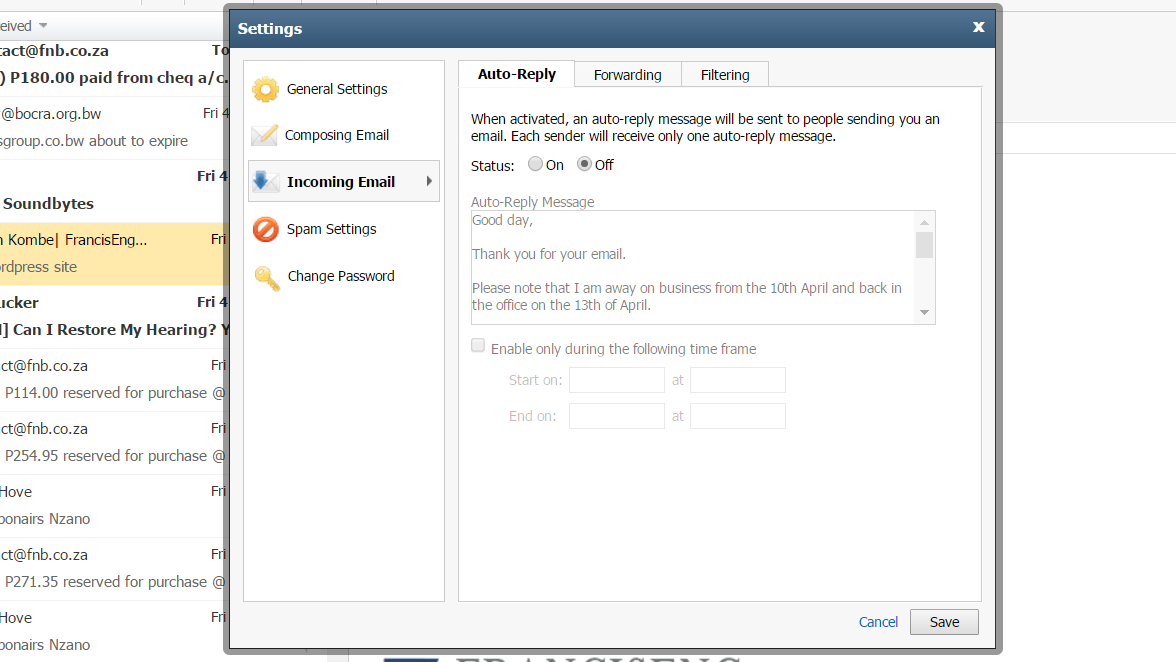The image size is (1176, 662).
Task: Click the Spam Settings prohibited icon
Action: pyautogui.click(x=265, y=229)
